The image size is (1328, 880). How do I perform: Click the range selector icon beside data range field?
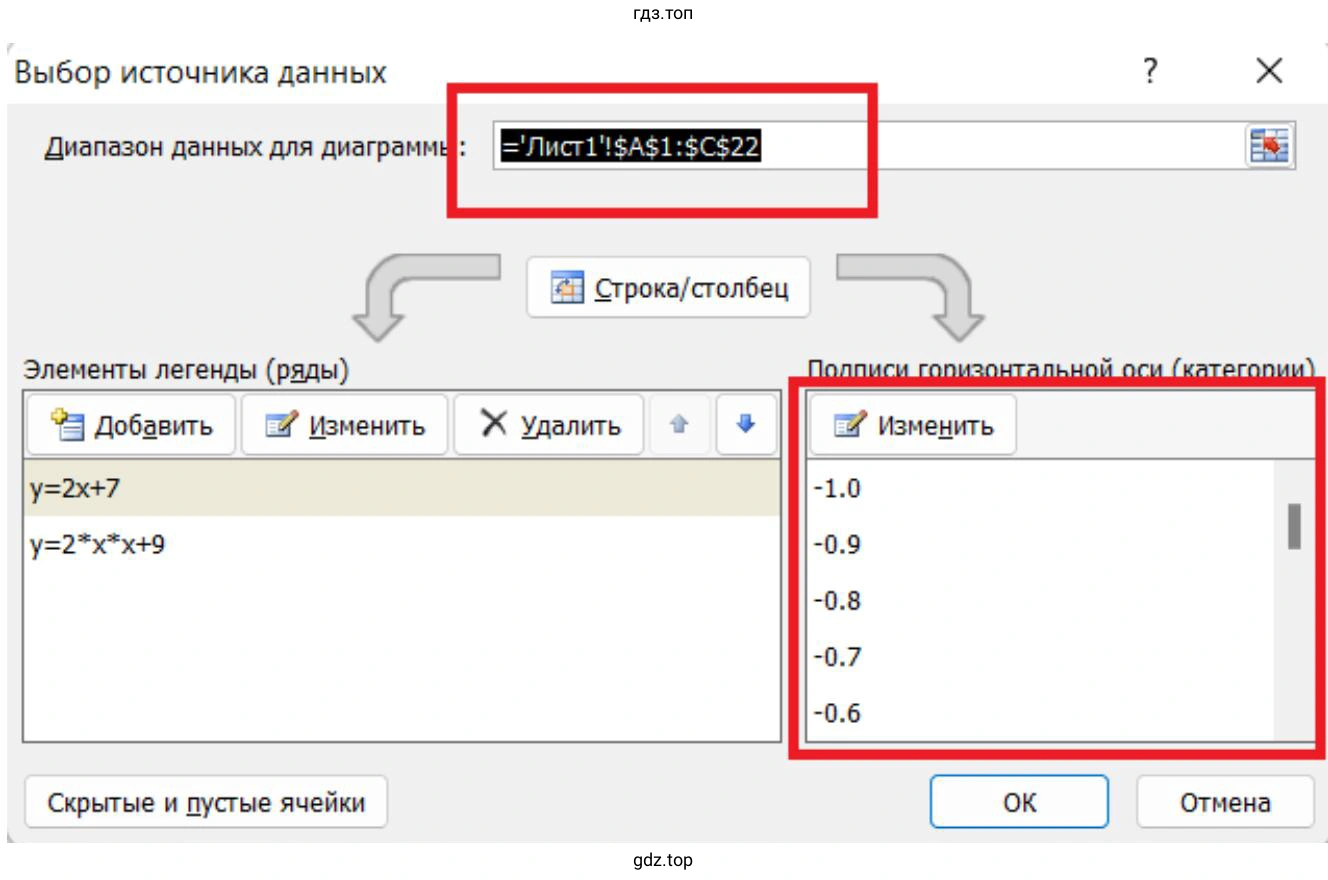pos(1270,147)
